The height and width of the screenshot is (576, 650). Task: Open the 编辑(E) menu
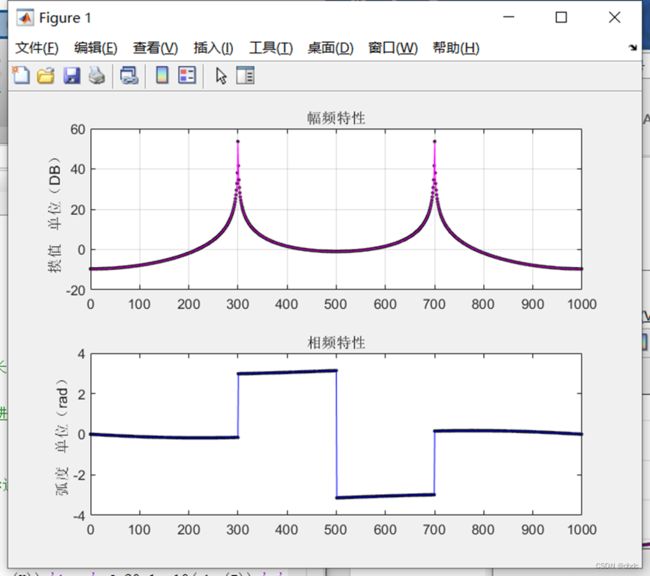96,48
